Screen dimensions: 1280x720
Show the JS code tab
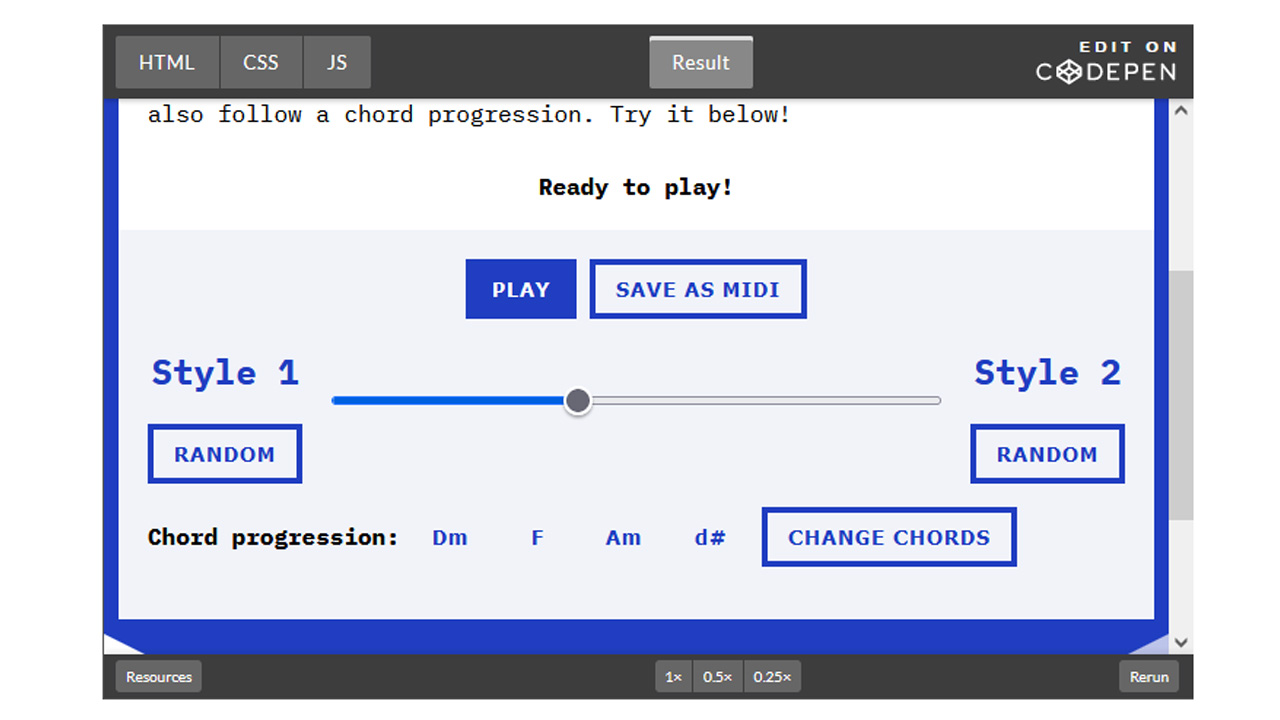[x=337, y=62]
